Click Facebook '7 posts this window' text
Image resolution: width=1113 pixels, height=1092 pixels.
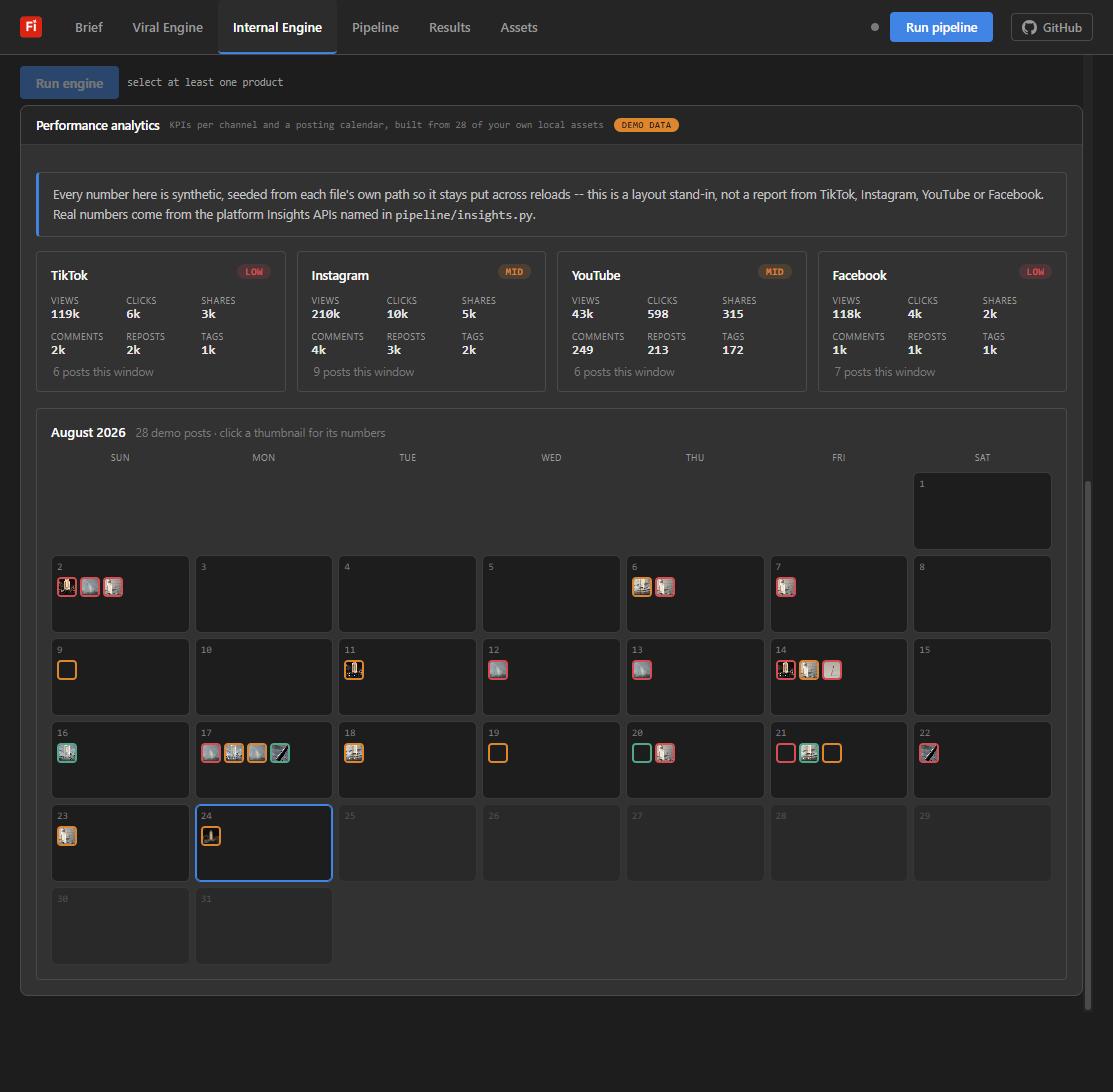click(884, 372)
